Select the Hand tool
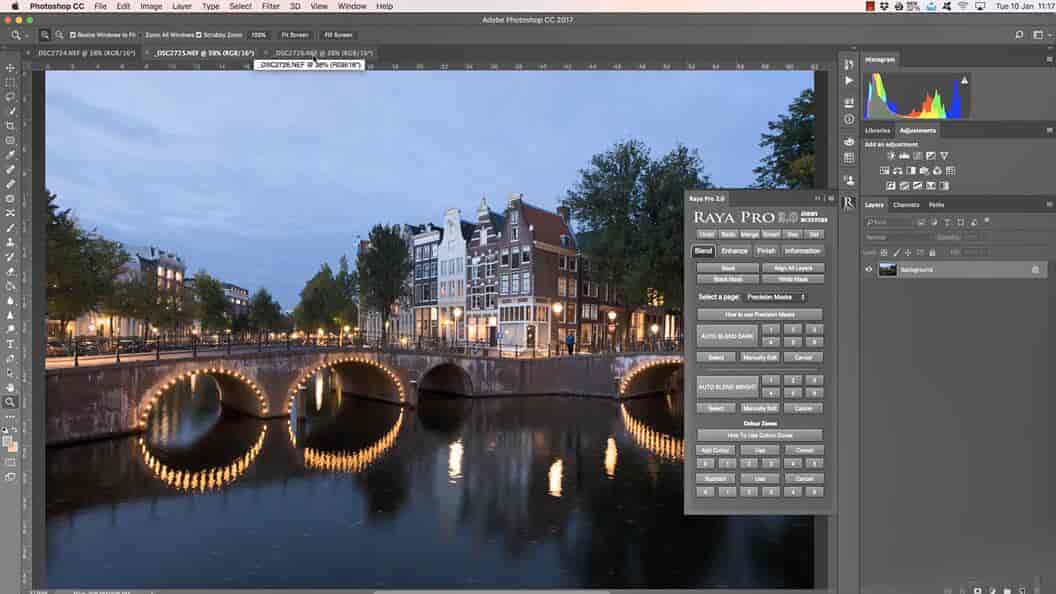The height and width of the screenshot is (594, 1056). (10, 387)
